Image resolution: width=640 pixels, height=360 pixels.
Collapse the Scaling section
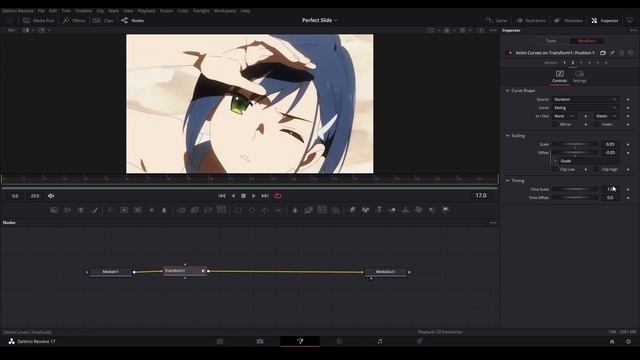click(507, 136)
